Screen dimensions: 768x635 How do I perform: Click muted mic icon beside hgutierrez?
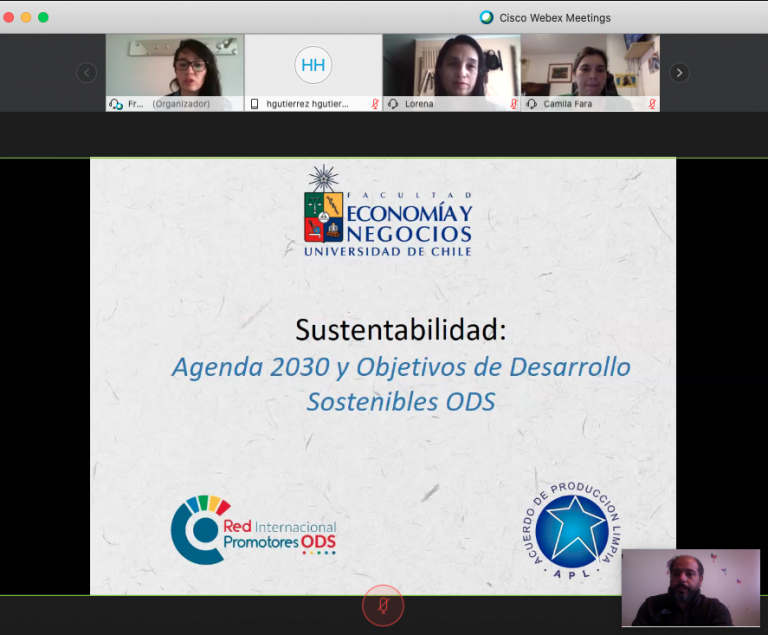pyautogui.click(x=375, y=104)
